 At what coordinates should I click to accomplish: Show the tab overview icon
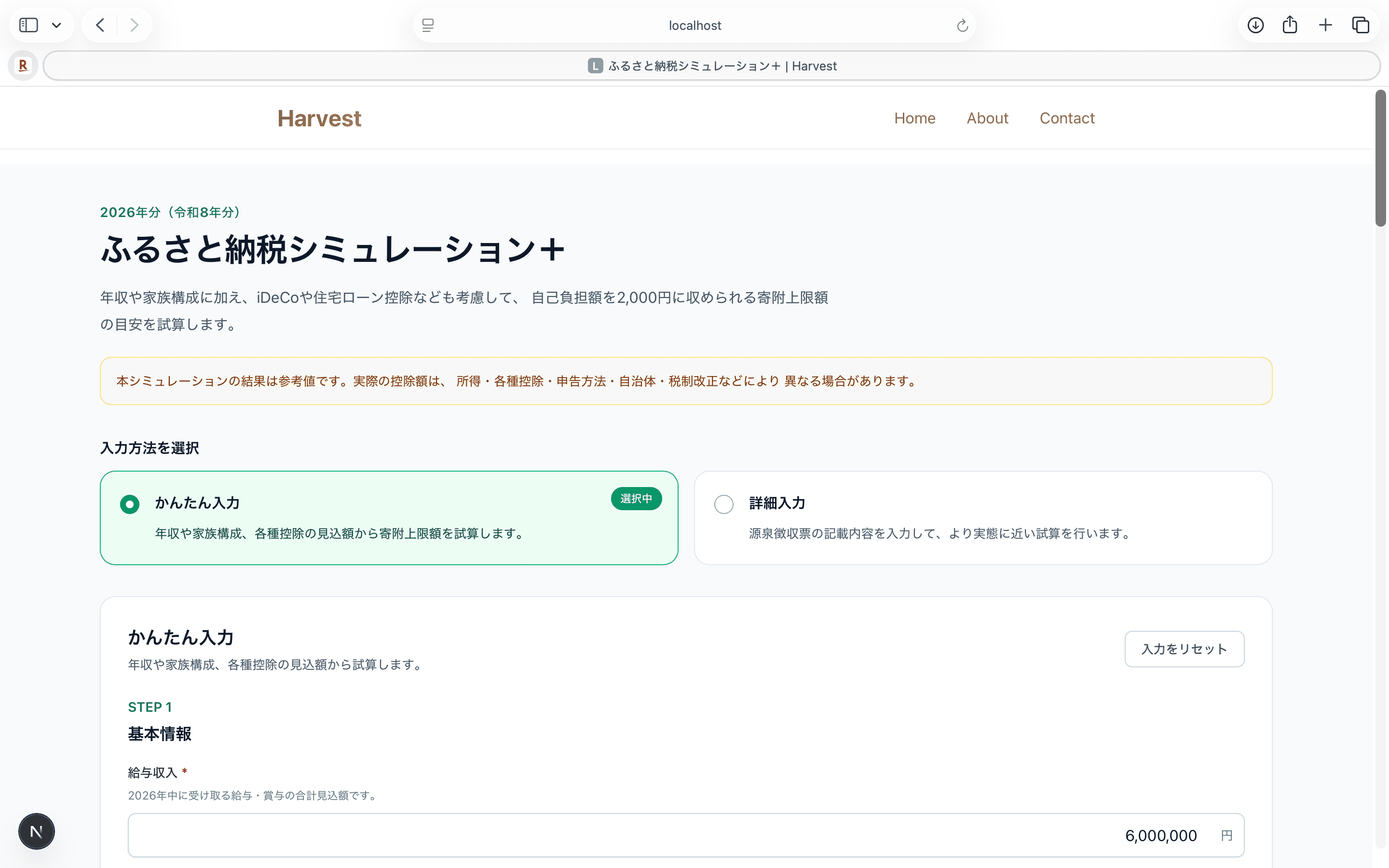coord(1360,25)
